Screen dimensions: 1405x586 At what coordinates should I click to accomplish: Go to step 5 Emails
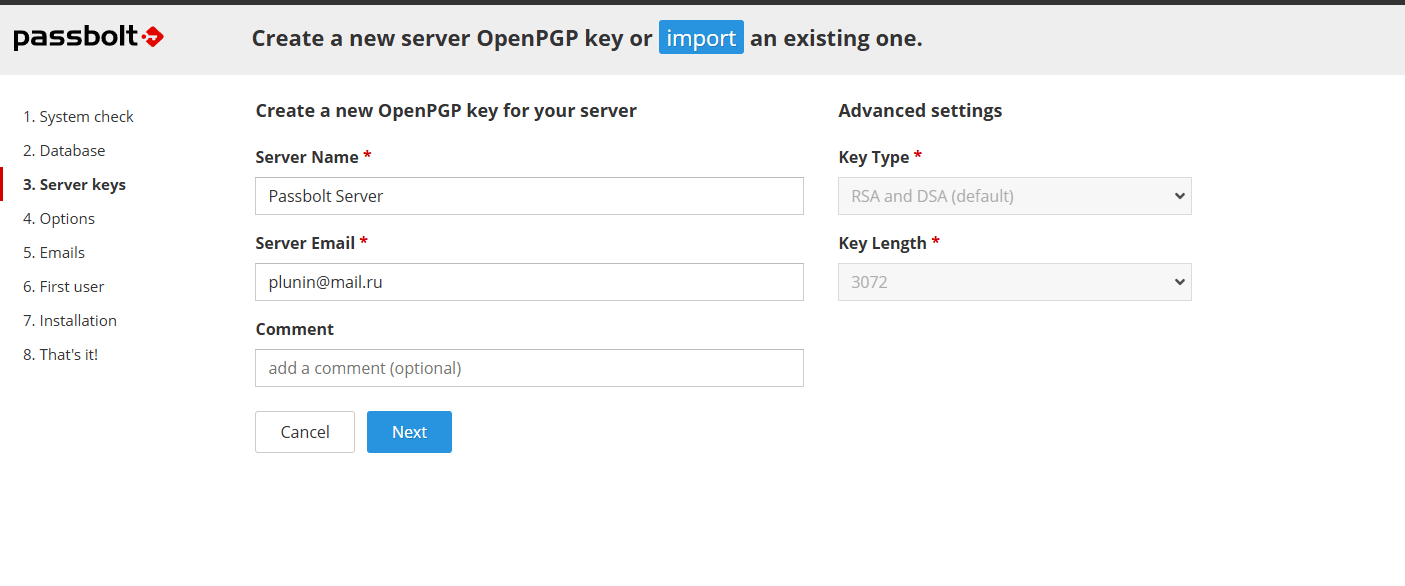point(54,253)
